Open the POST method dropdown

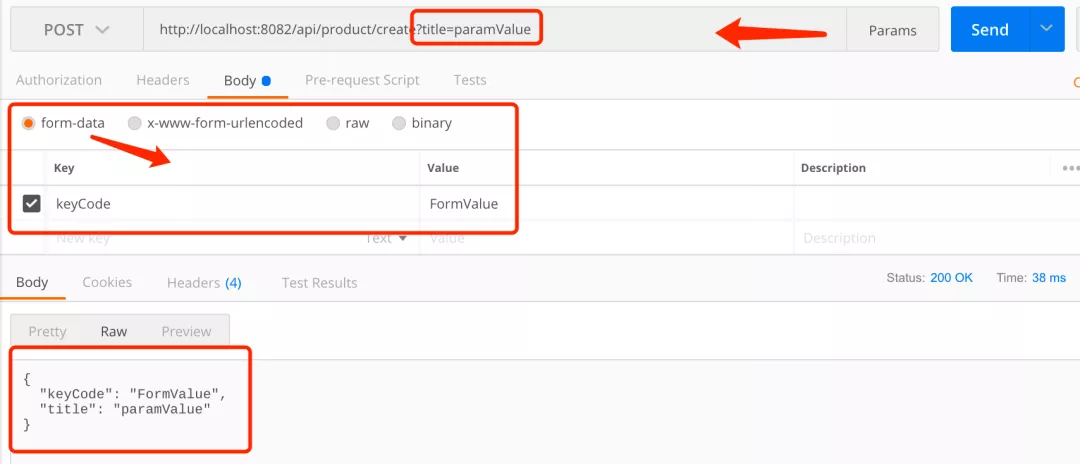pyautogui.click(x=76, y=30)
